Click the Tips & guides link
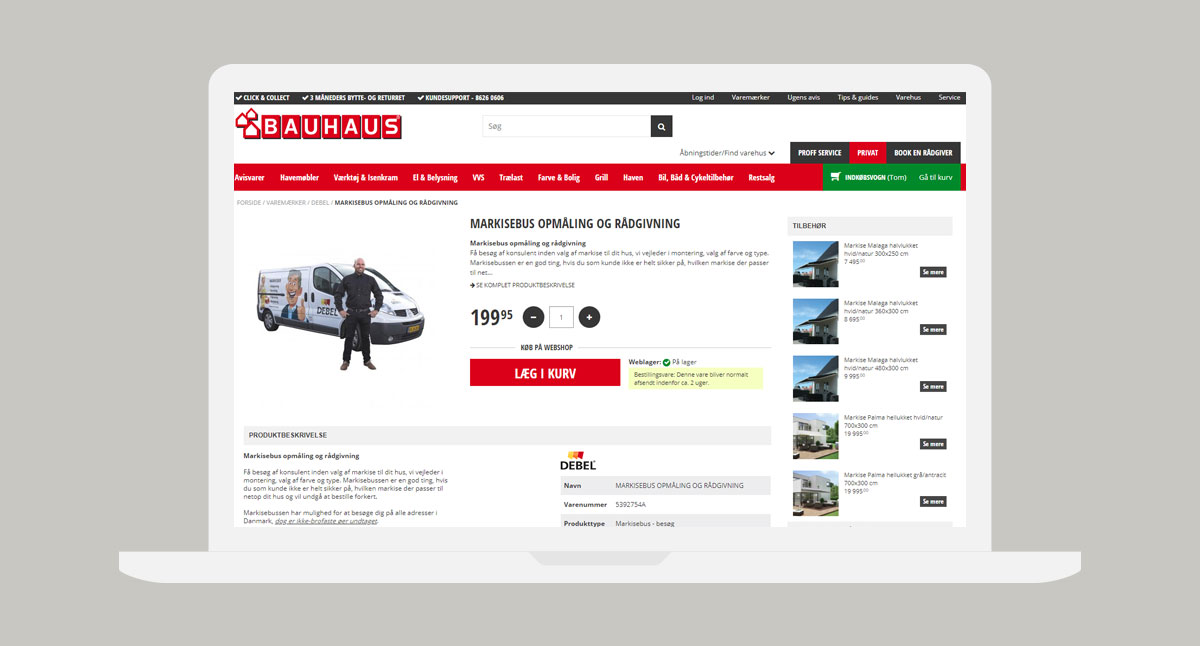Viewport: 1200px width, 646px height. tap(858, 98)
